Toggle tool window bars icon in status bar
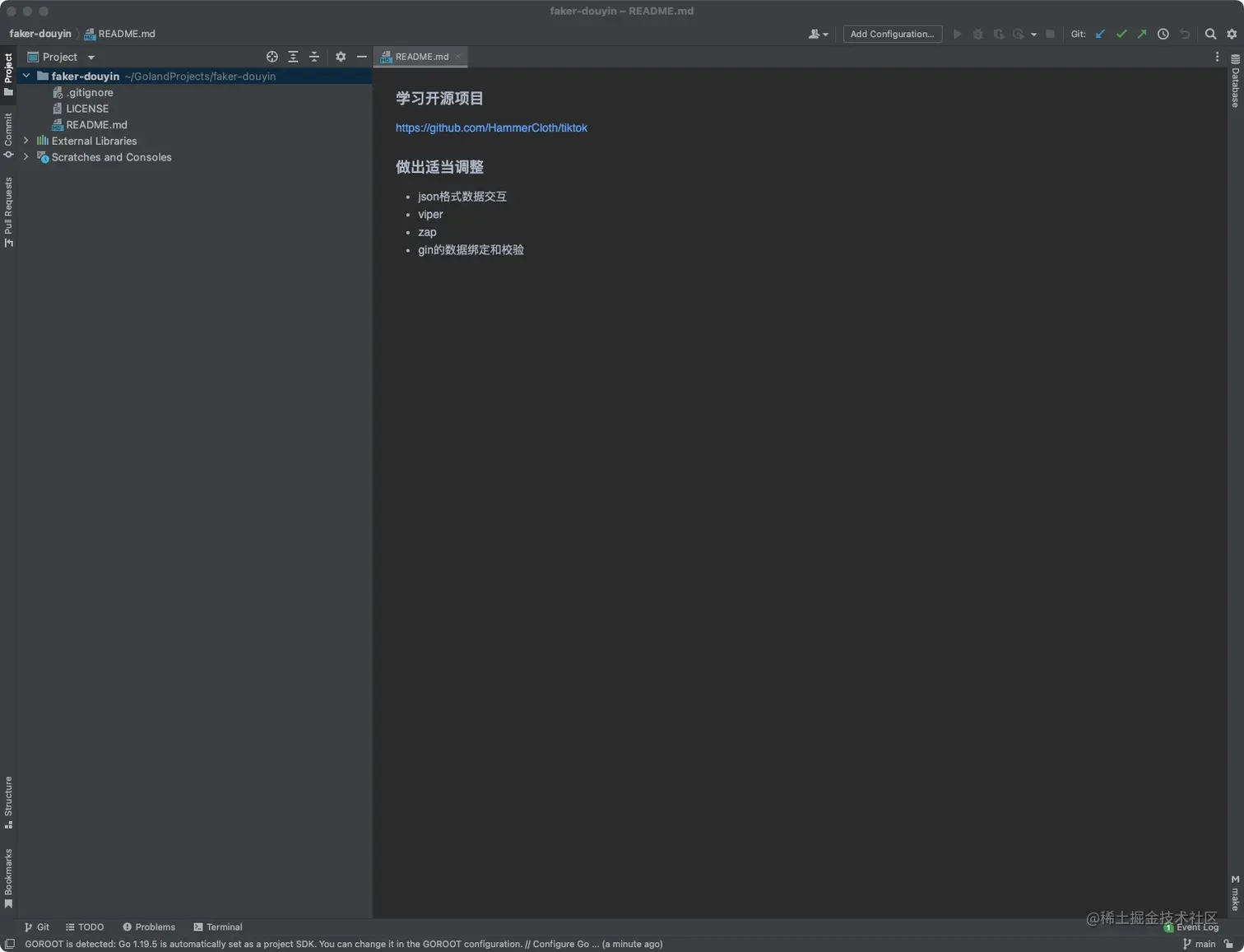 pos(9,944)
